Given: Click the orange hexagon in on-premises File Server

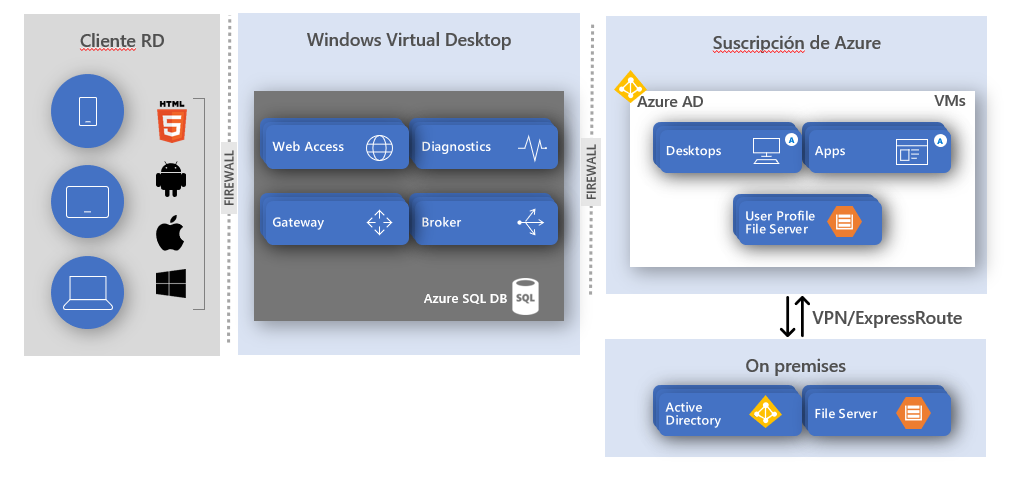Looking at the screenshot, I should 914,414.
